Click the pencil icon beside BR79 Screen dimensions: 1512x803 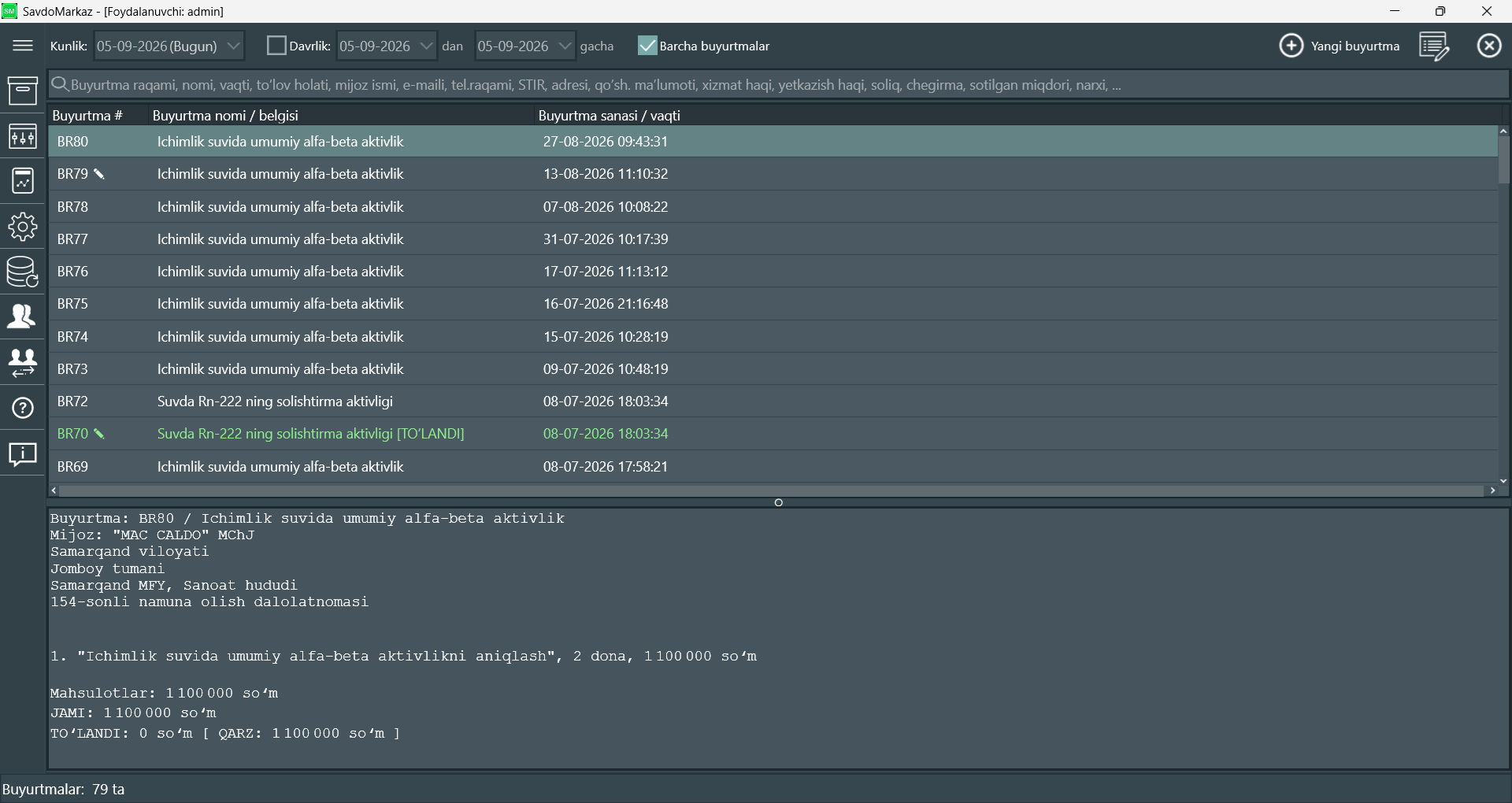pyautogui.click(x=99, y=174)
